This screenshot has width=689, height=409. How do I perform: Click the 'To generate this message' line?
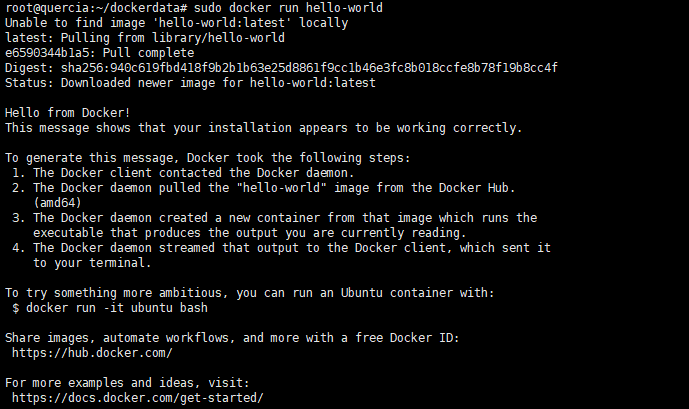pos(208,158)
